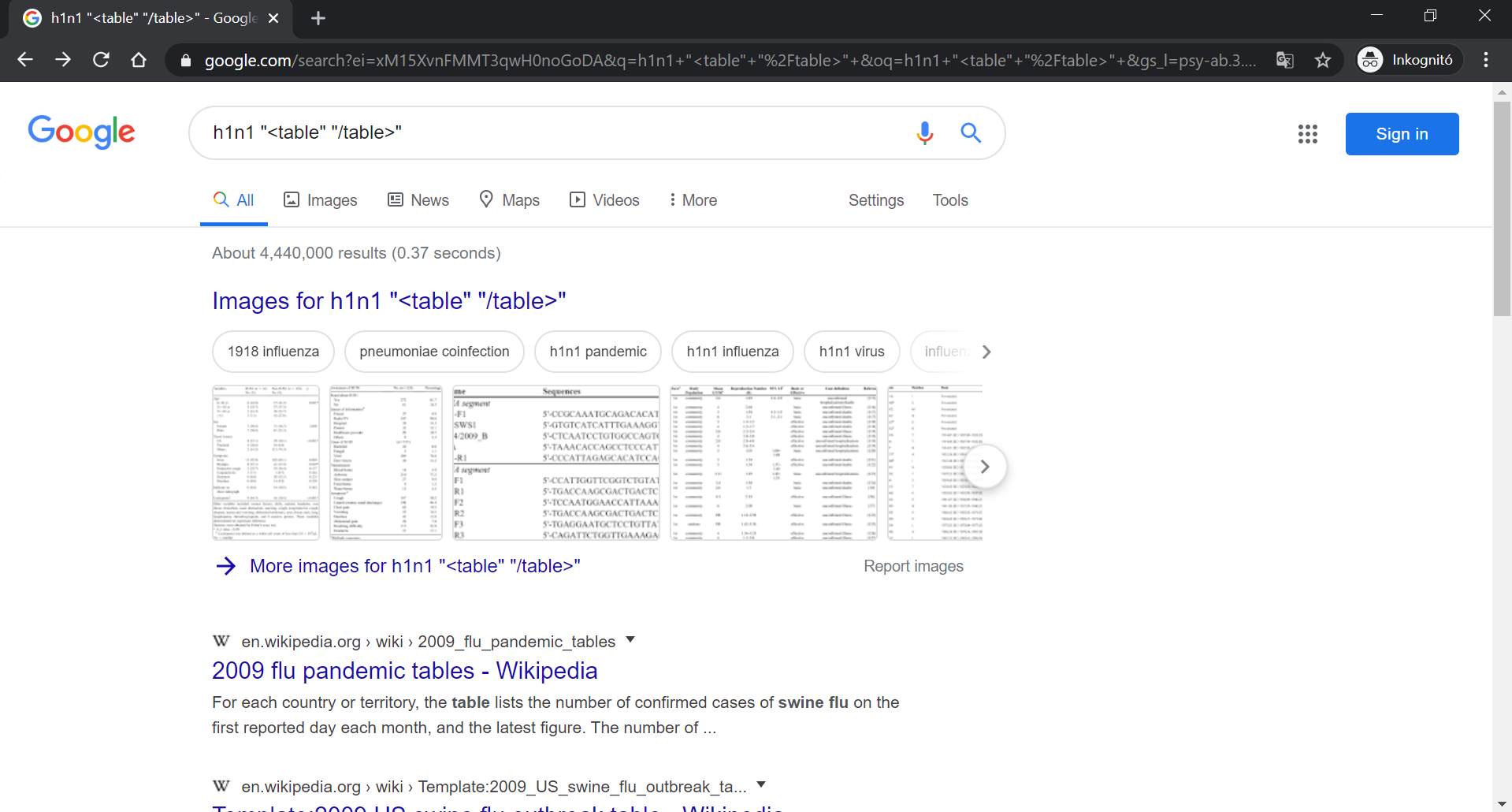Open Chrome's three-dot menu

1486,60
